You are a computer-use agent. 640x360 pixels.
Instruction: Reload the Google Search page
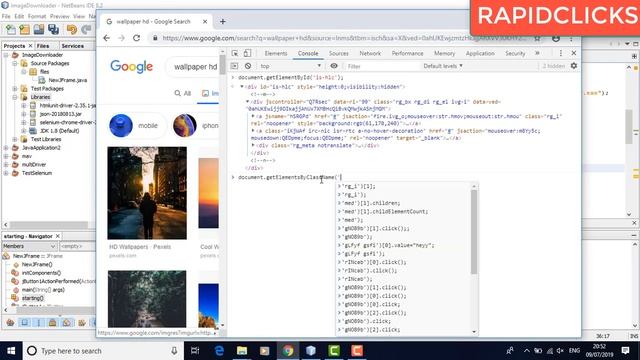[x=136, y=38]
